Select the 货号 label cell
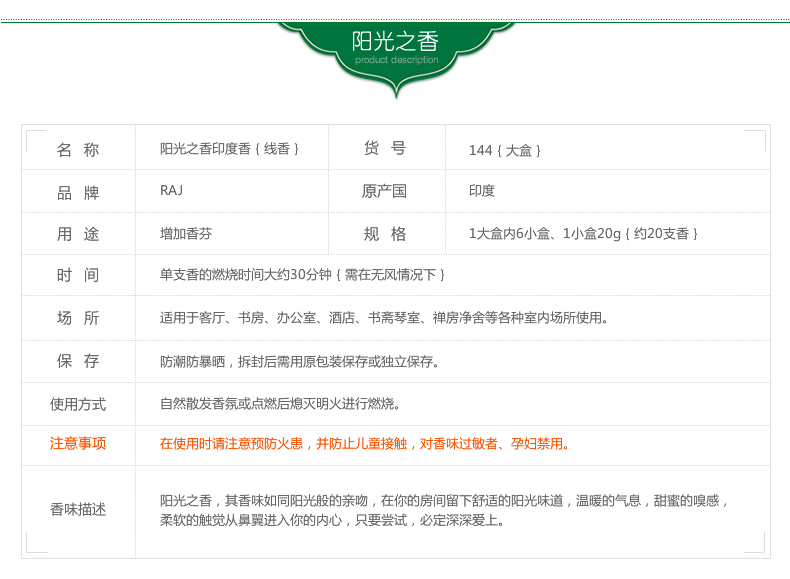Screen dimensions: 790x579 tap(385, 148)
